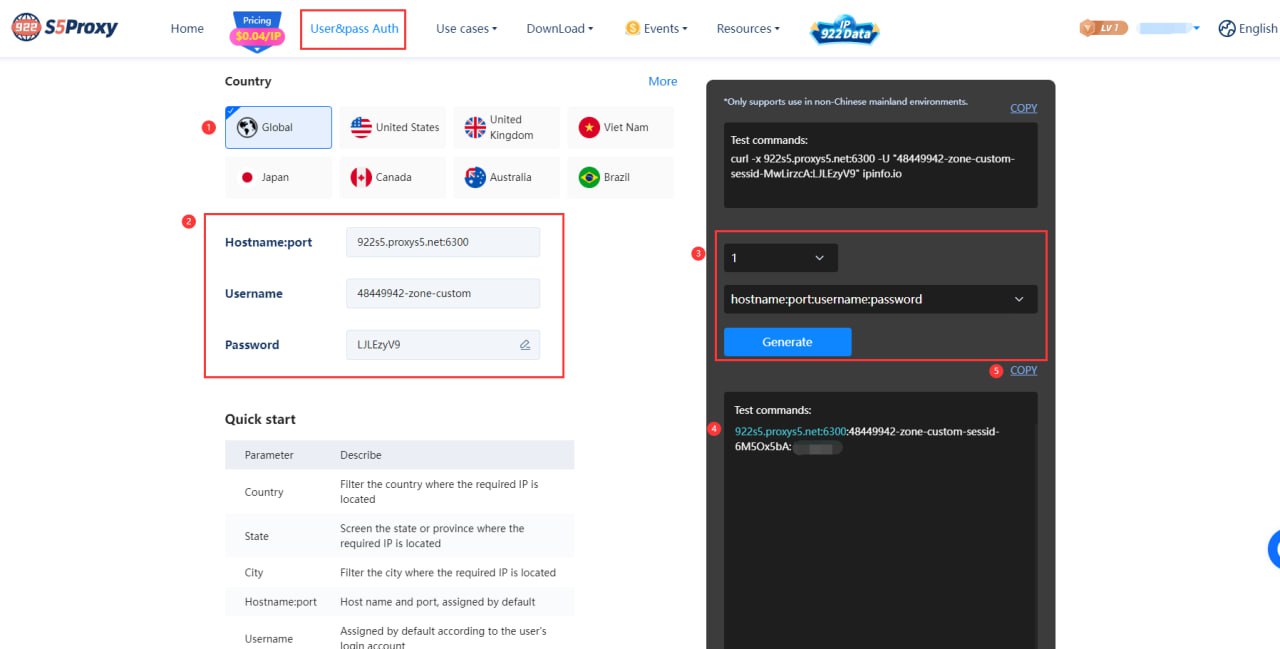Pick Canada country option

(393, 177)
